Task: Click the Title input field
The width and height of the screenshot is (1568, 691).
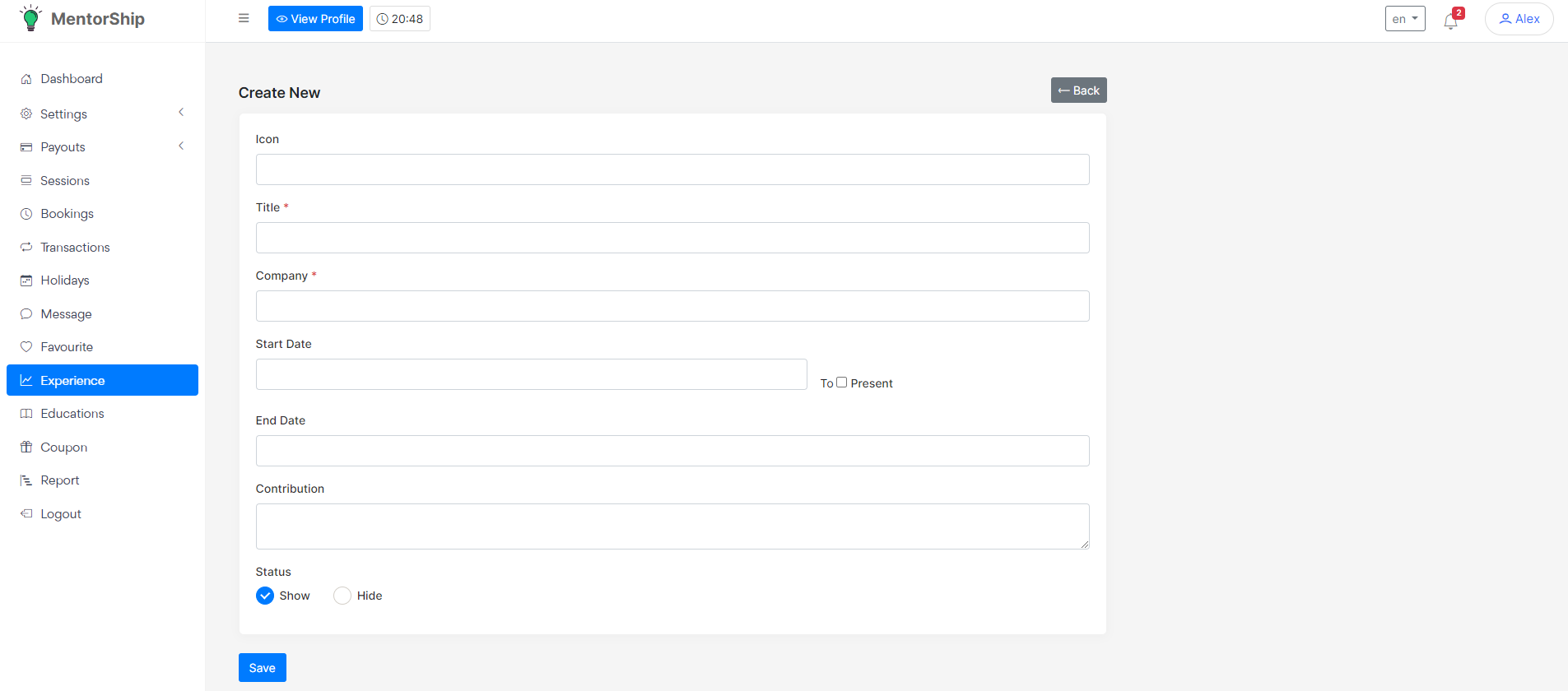Action: point(672,238)
